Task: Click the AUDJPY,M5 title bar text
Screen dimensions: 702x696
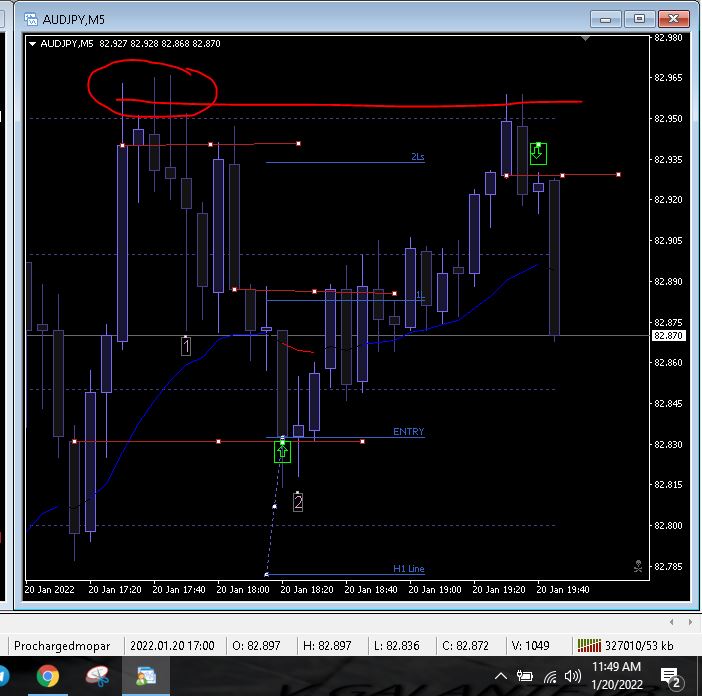Action: pos(73,20)
